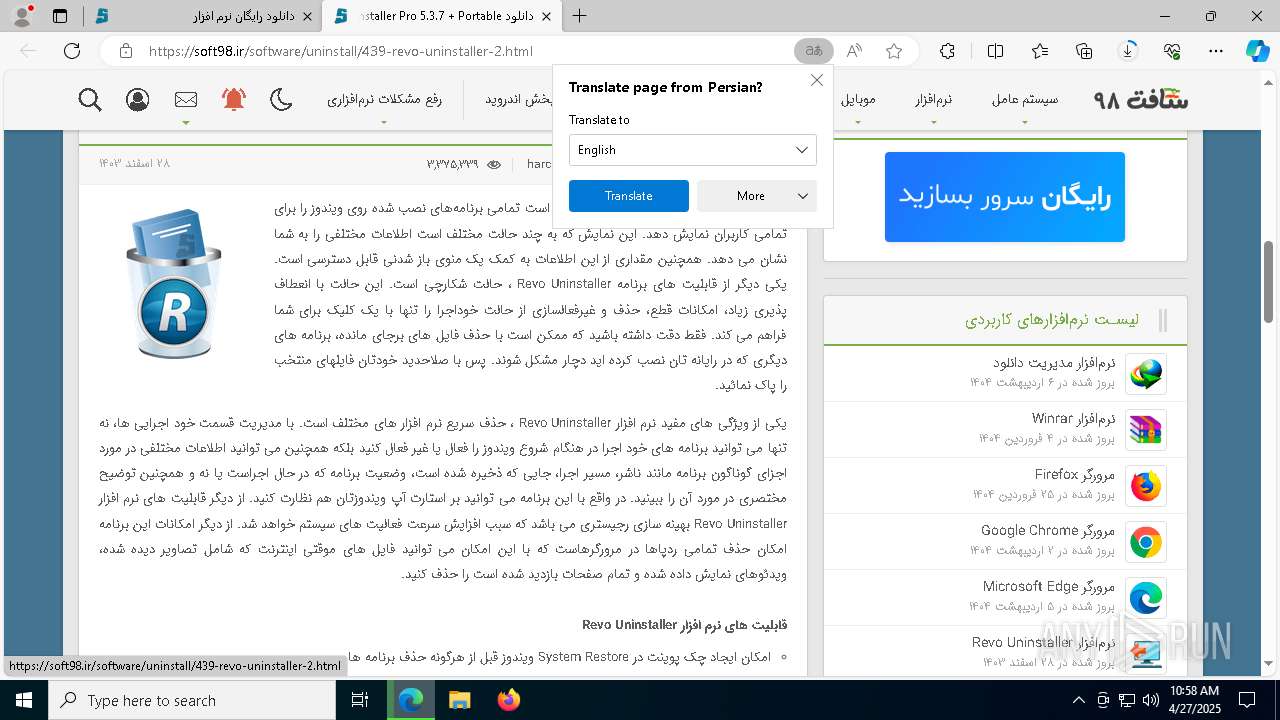Open the مرورگر Google Chrome link

[1048, 531]
